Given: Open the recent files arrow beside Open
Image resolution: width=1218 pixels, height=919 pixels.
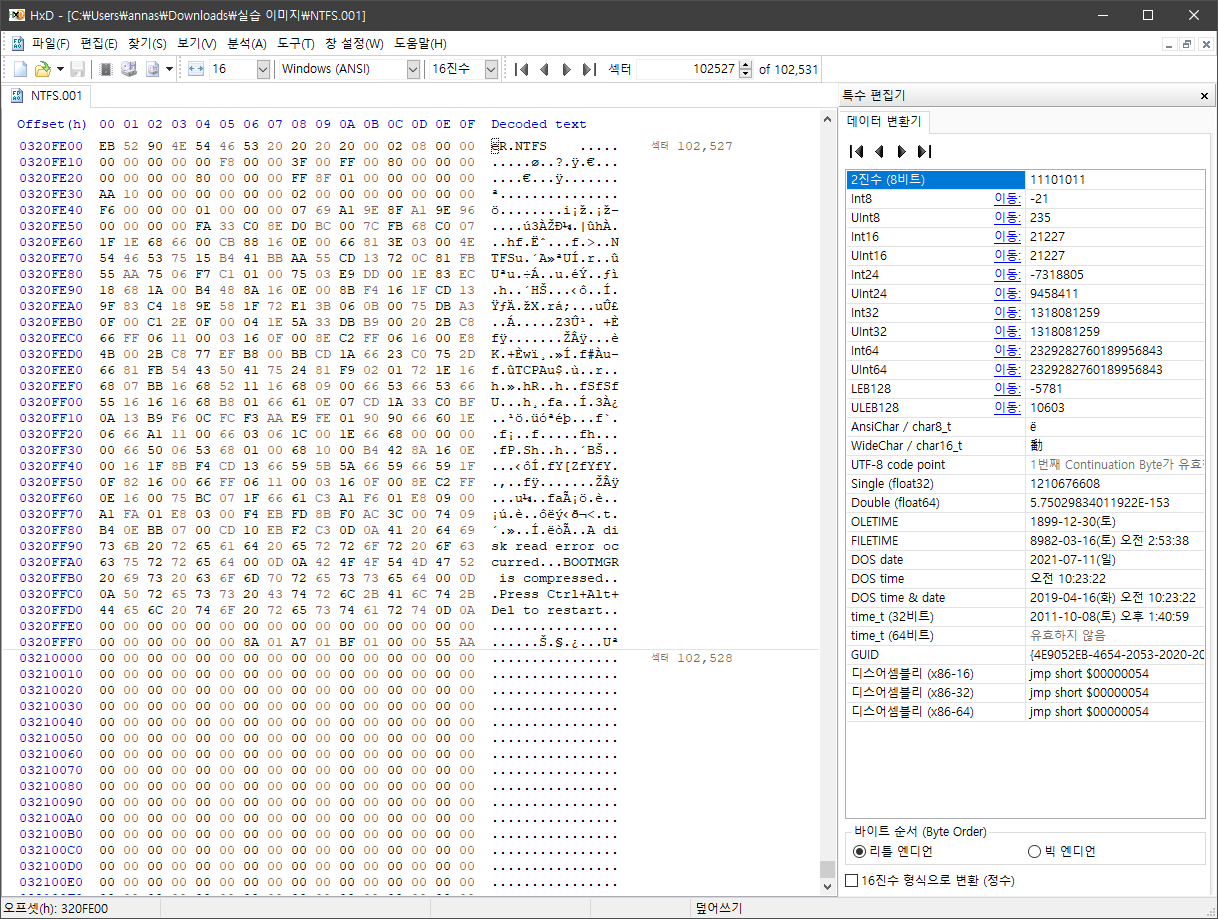Looking at the screenshot, I should [60, 69].
